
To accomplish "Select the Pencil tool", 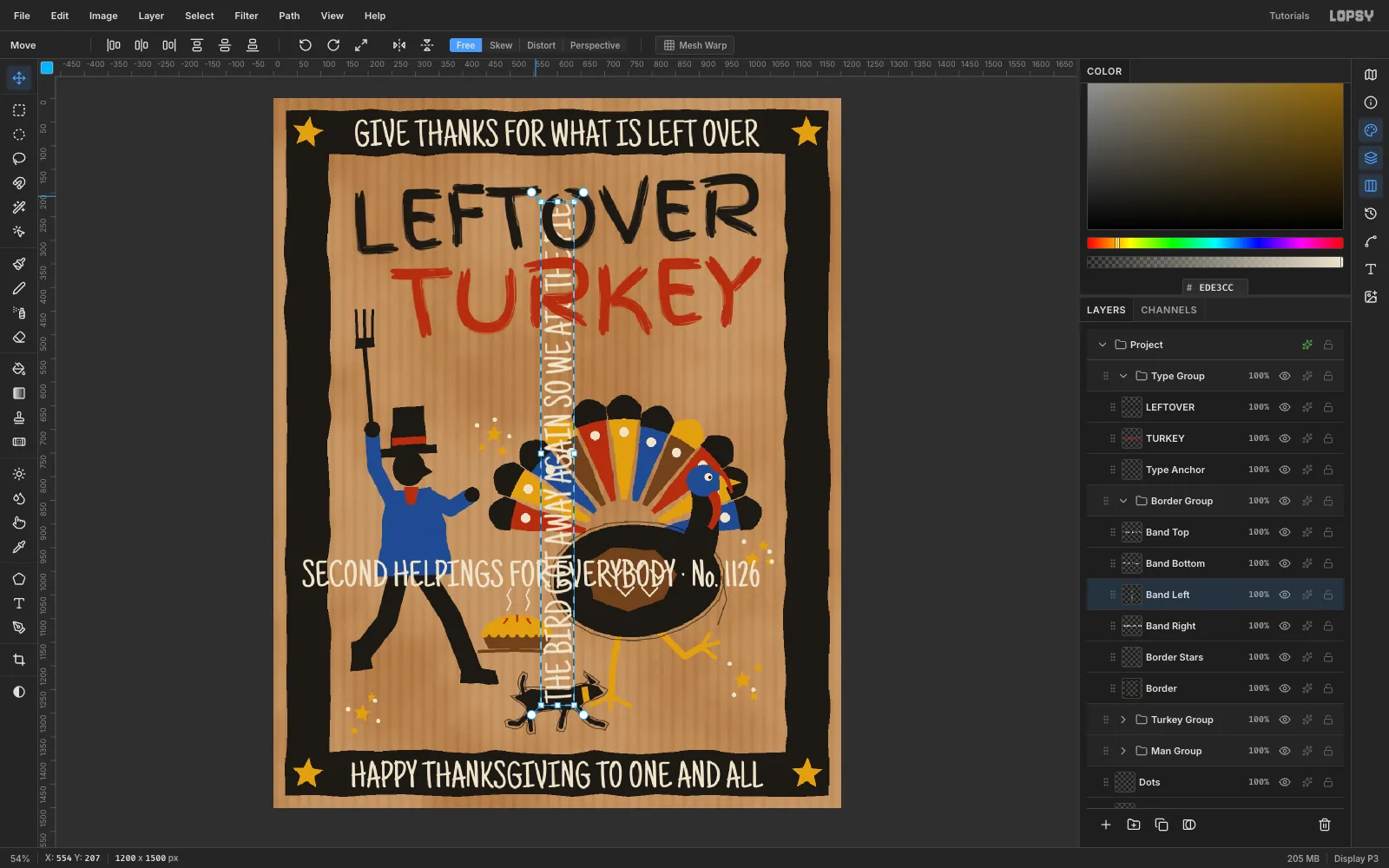I will [19, 288].
